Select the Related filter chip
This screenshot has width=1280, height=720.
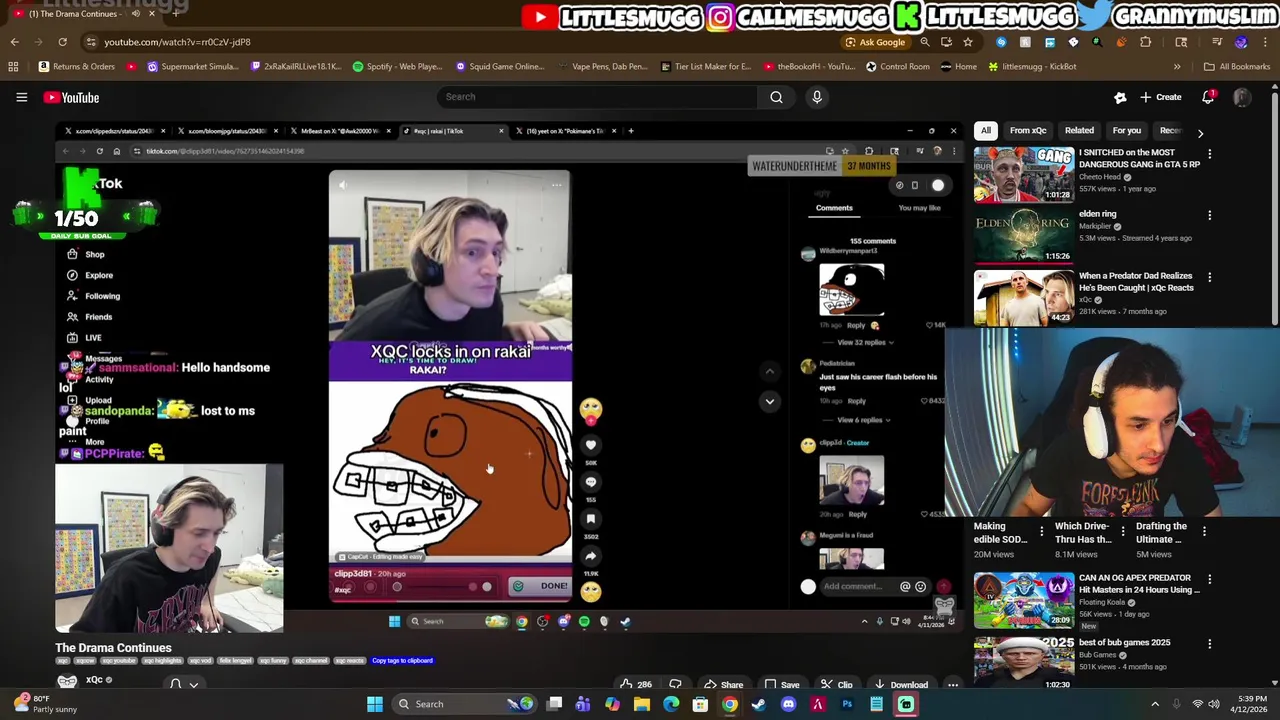(x=1079, y=130)
